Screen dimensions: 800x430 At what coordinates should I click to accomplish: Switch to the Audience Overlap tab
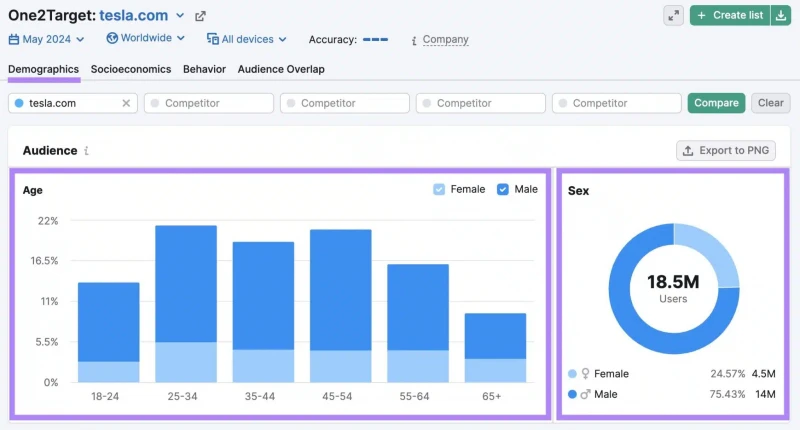[x=281, y=69]
